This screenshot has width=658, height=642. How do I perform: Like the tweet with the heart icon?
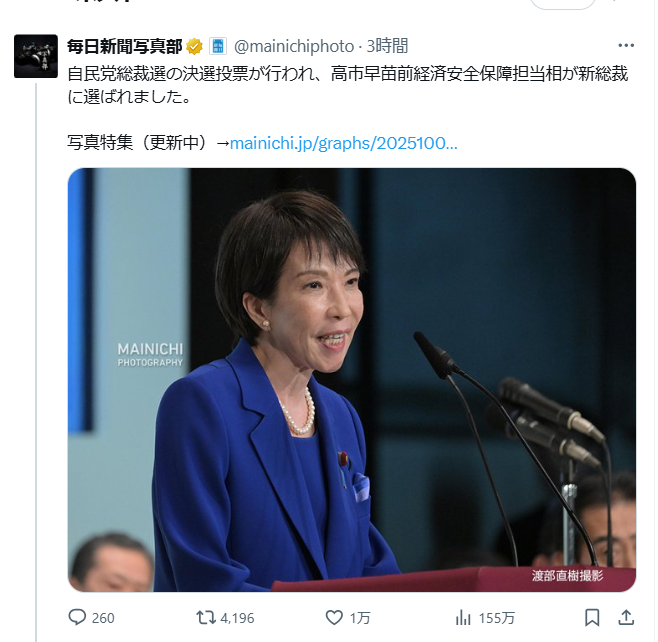(334, 618)
